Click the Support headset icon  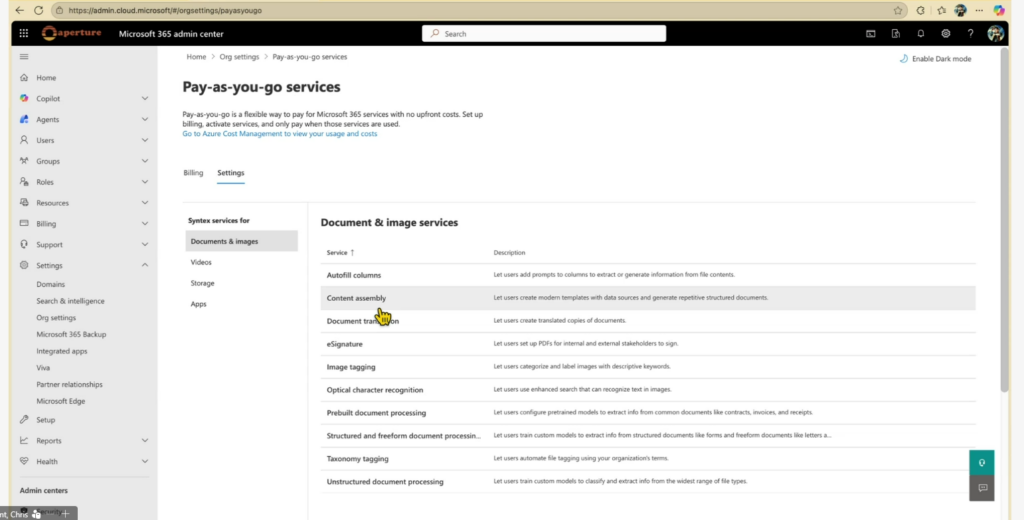(24, 244)
